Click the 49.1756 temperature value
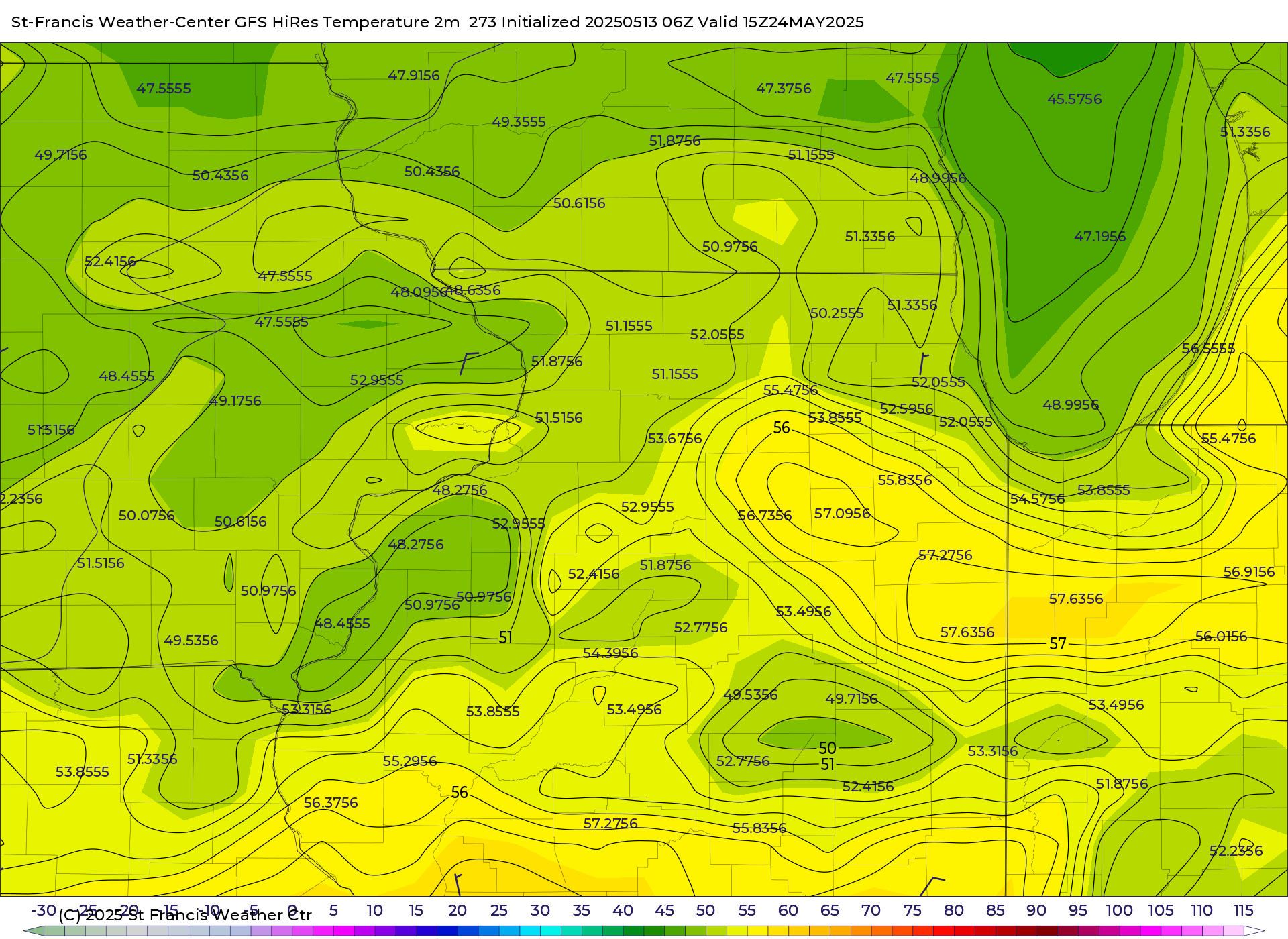1288x939 pixels. 235,401
